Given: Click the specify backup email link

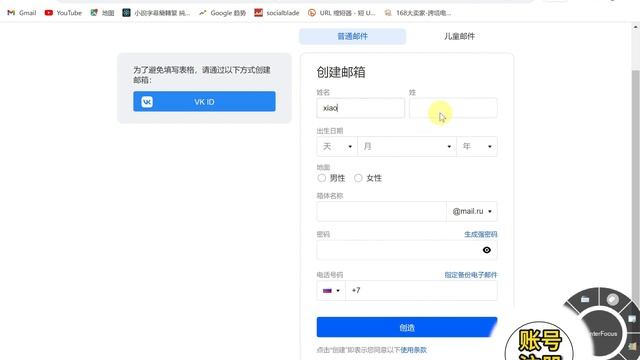Looking at the screenshot, I should pos(471,275).
